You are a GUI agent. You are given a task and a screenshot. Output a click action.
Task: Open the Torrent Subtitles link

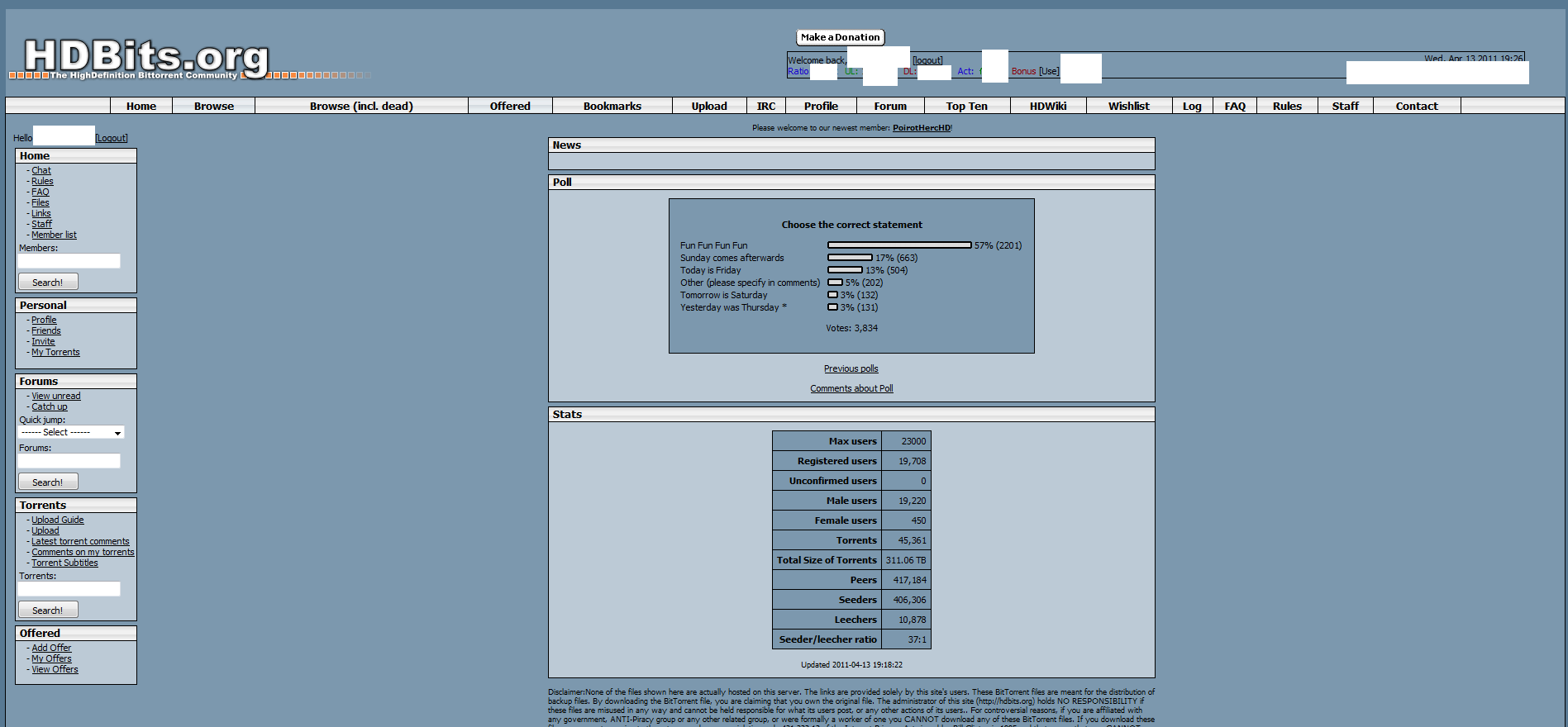click(x=64, y=563)
